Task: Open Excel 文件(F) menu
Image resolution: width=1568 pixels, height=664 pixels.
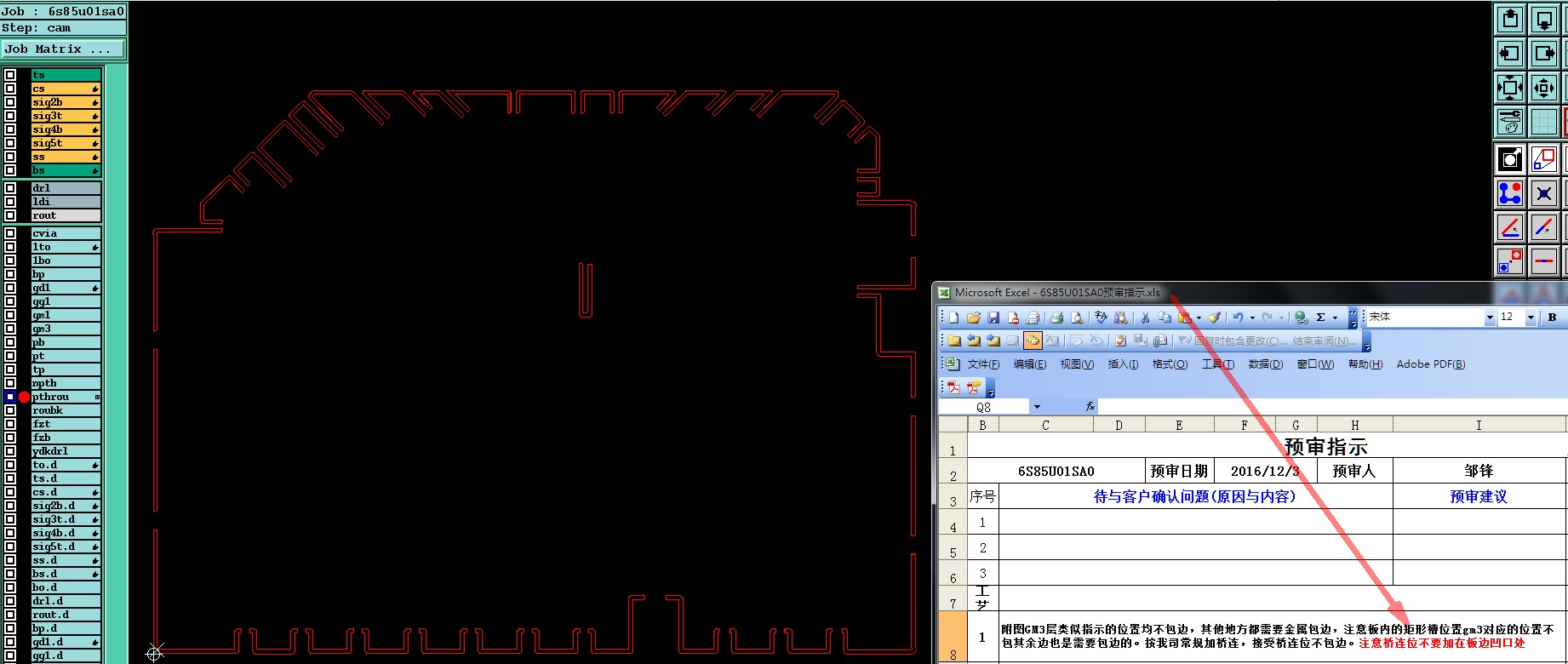Action: (x=984, y=364)
